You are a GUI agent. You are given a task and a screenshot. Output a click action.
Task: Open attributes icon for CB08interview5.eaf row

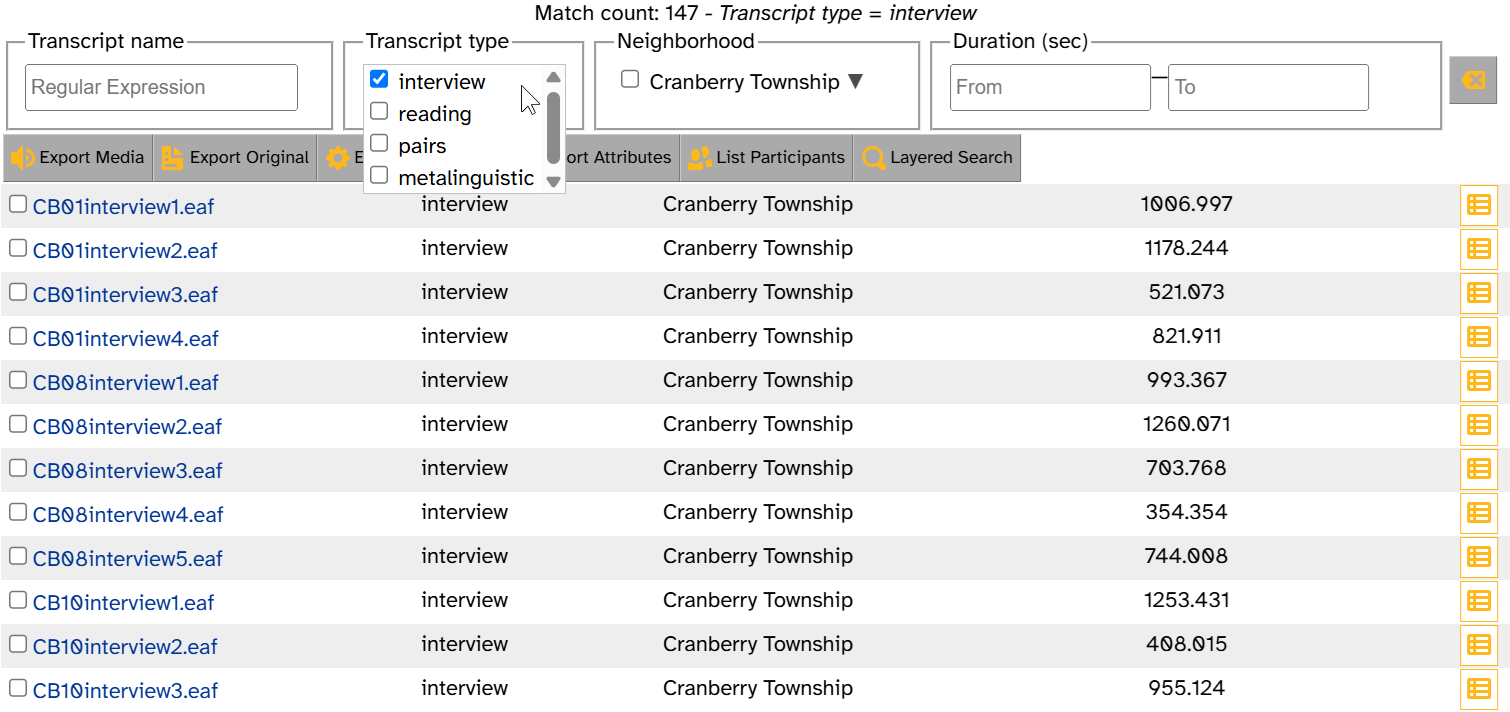(x=1479, y=557)
